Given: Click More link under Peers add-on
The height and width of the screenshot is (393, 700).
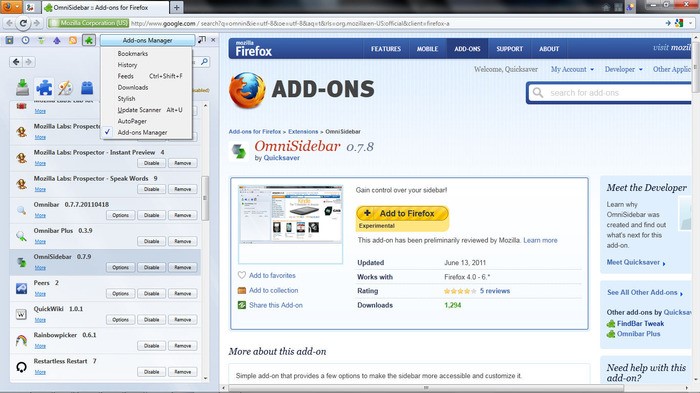Looking at the screenshot, I should tap(40, 294).
